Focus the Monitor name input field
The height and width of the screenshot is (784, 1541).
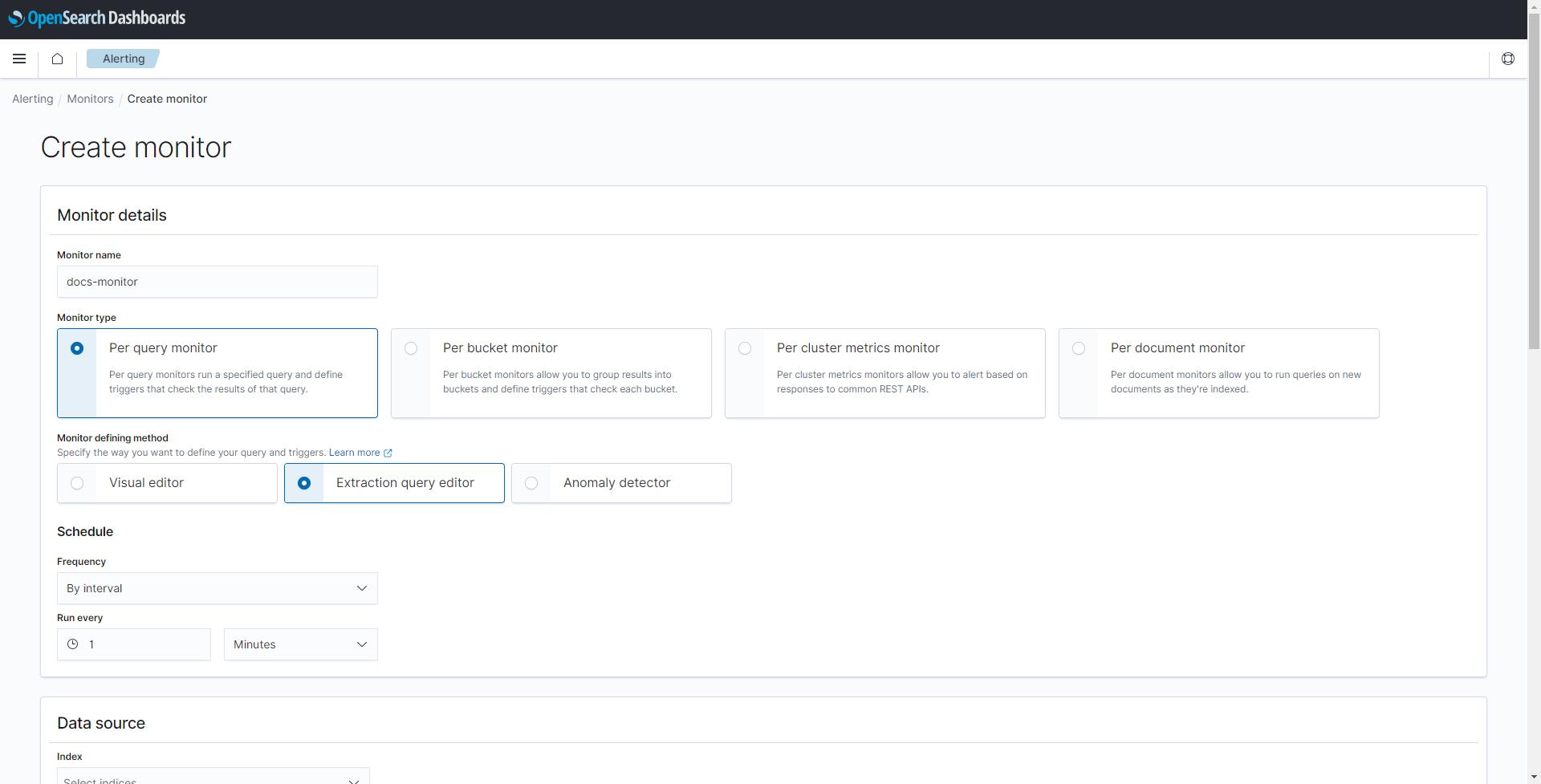coord(218,282)
